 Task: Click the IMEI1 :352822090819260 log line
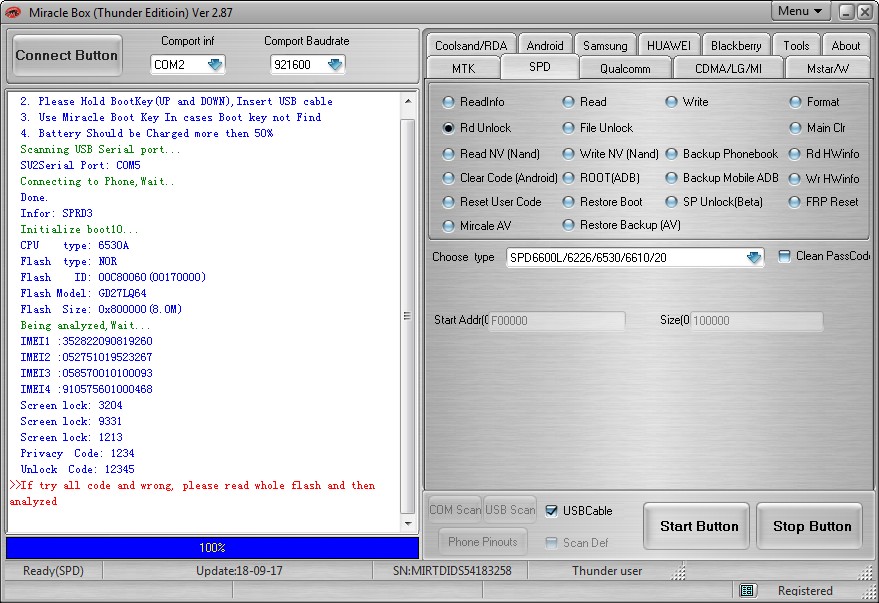[x=86, y=341]
